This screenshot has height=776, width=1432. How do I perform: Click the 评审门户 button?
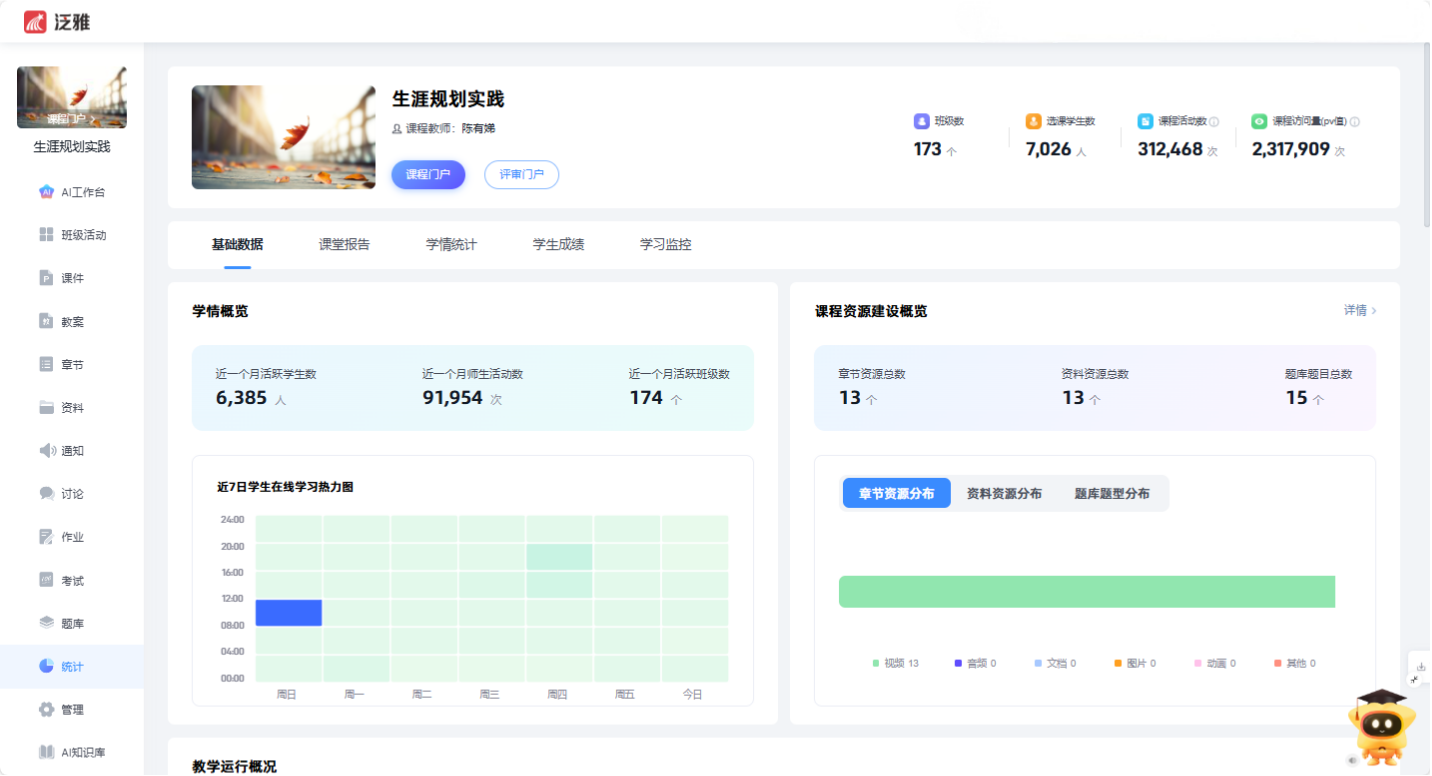pos(521,174)
